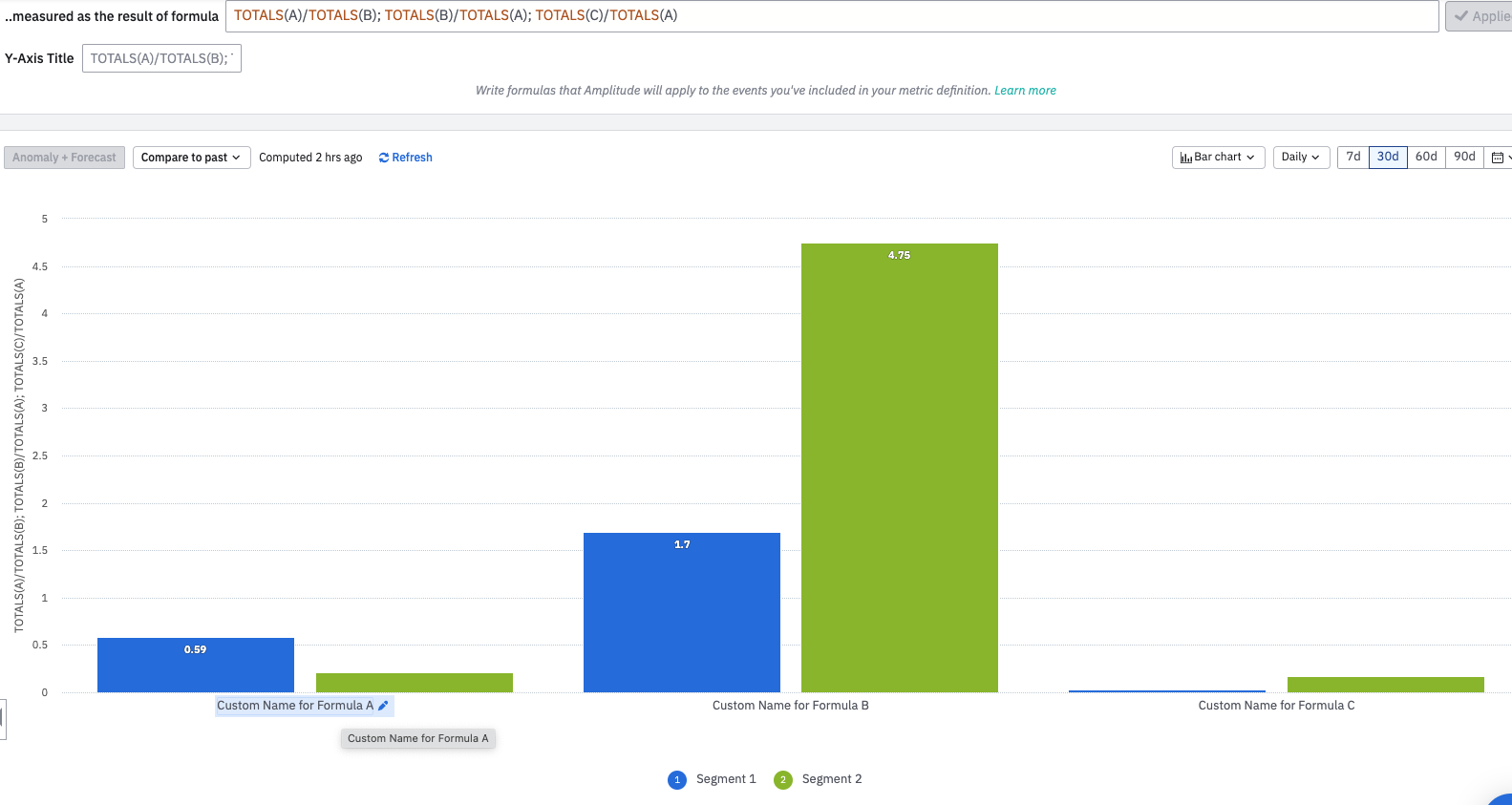Click the blue bar labeled 1.7
The height and width of the screenshot is (805, 1512).
pyautogui.click(x=682, y=612)
